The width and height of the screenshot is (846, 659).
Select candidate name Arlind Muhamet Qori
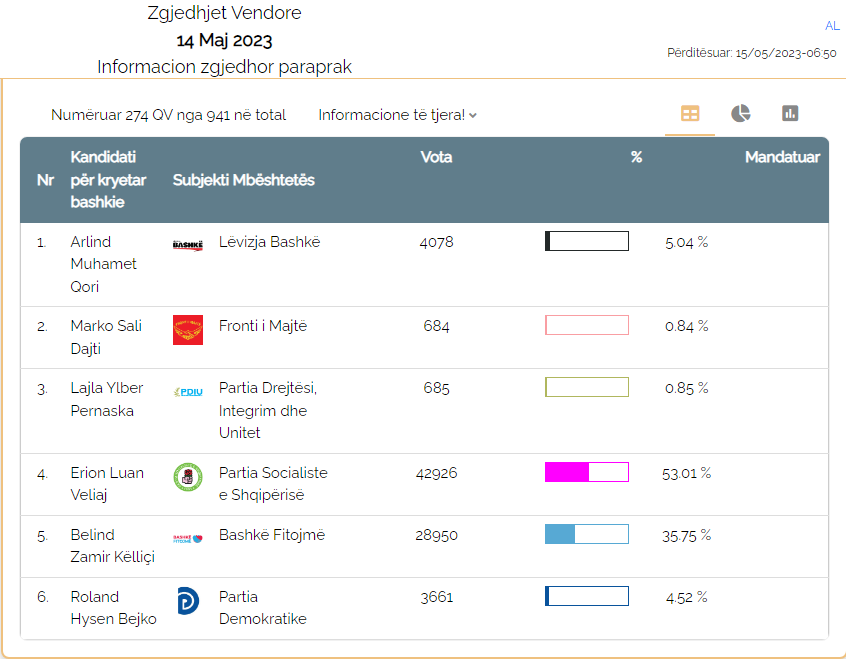point(103,264)
